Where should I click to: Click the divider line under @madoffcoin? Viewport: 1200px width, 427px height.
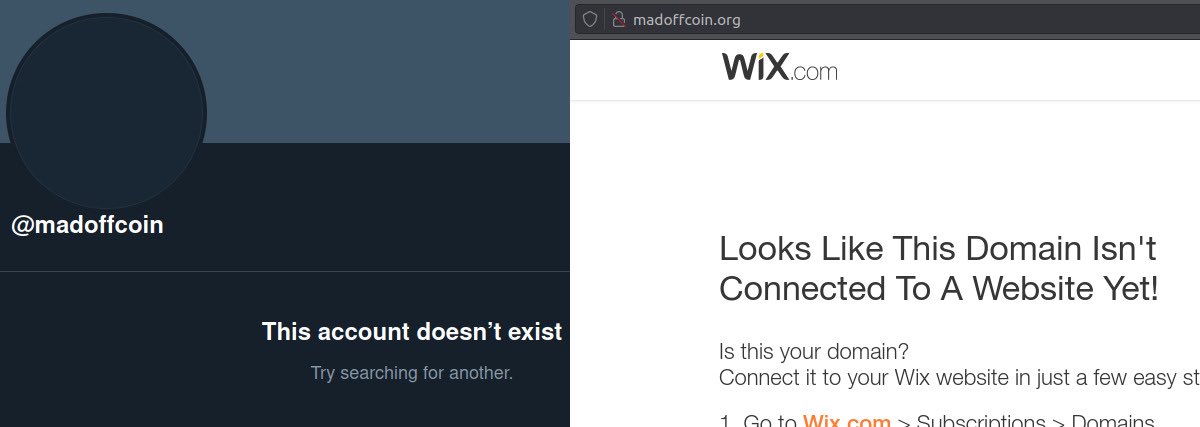click(285, 271)
